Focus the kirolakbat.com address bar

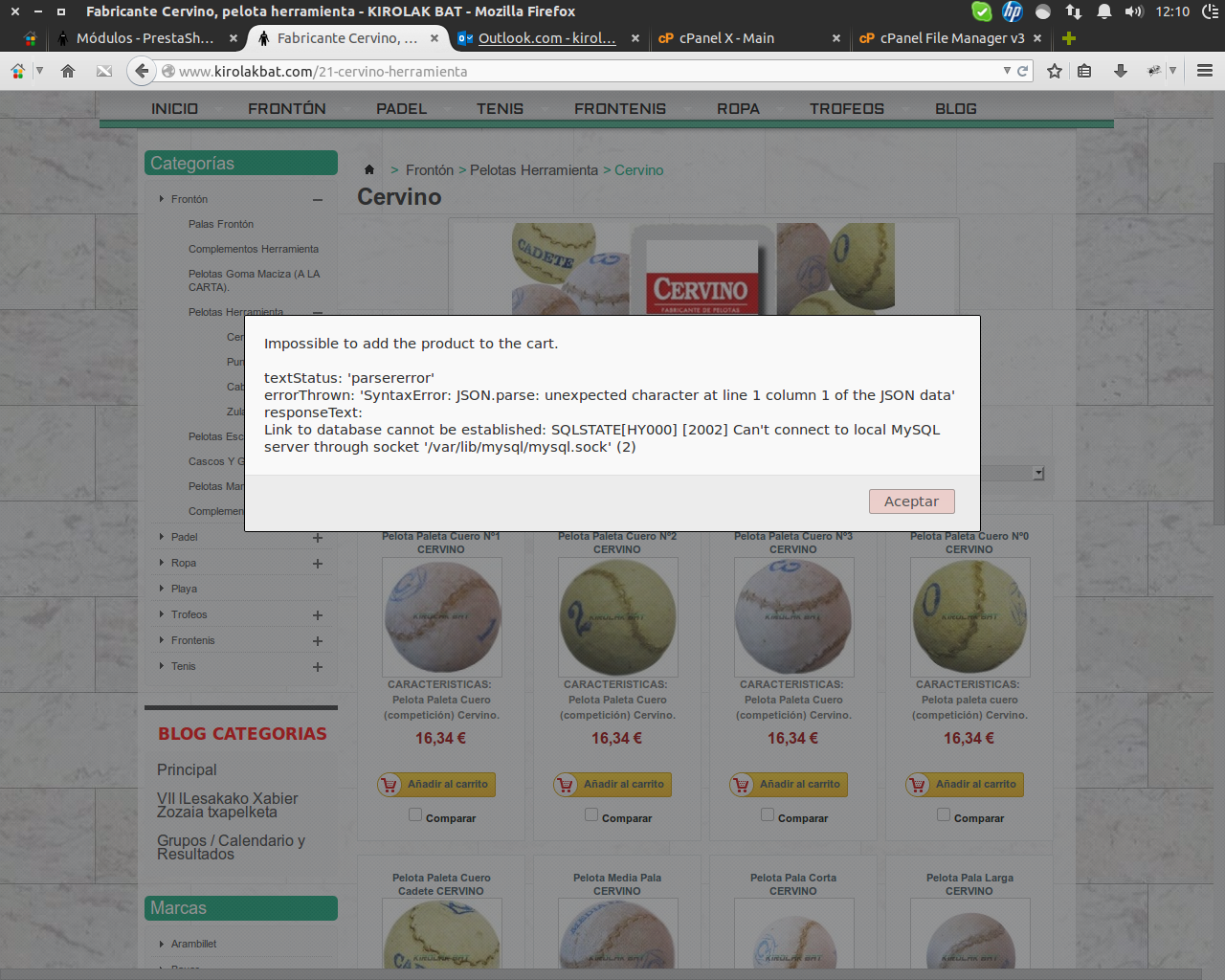pos(586,71)
